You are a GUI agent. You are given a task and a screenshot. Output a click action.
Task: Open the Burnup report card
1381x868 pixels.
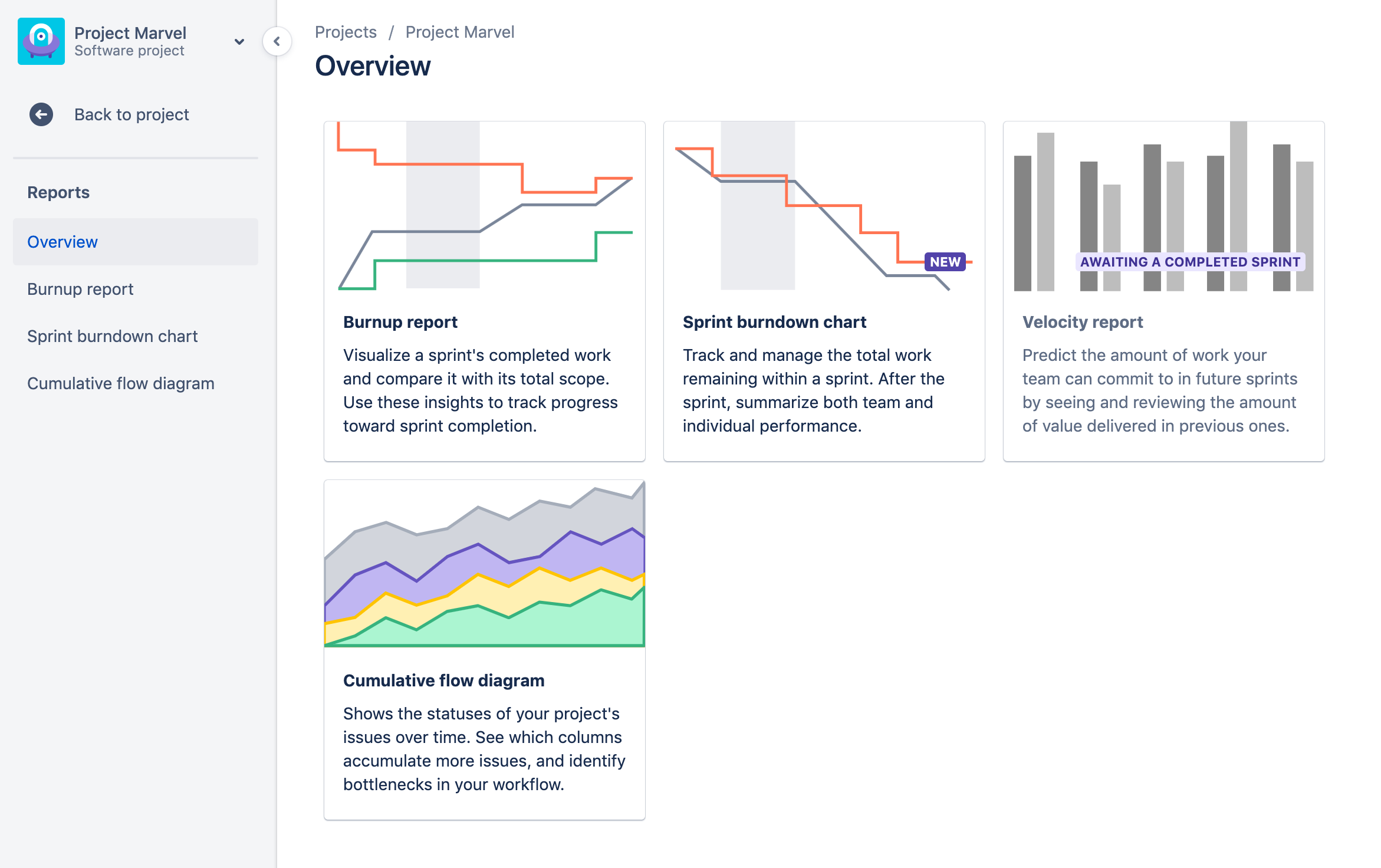[x=484, y=289]
